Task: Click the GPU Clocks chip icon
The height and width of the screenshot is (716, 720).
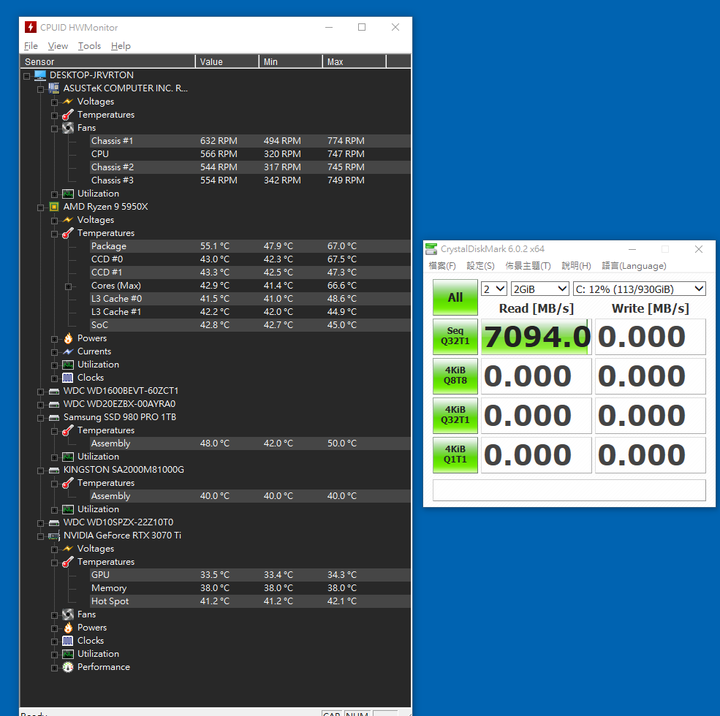Action: pos(68,641)
